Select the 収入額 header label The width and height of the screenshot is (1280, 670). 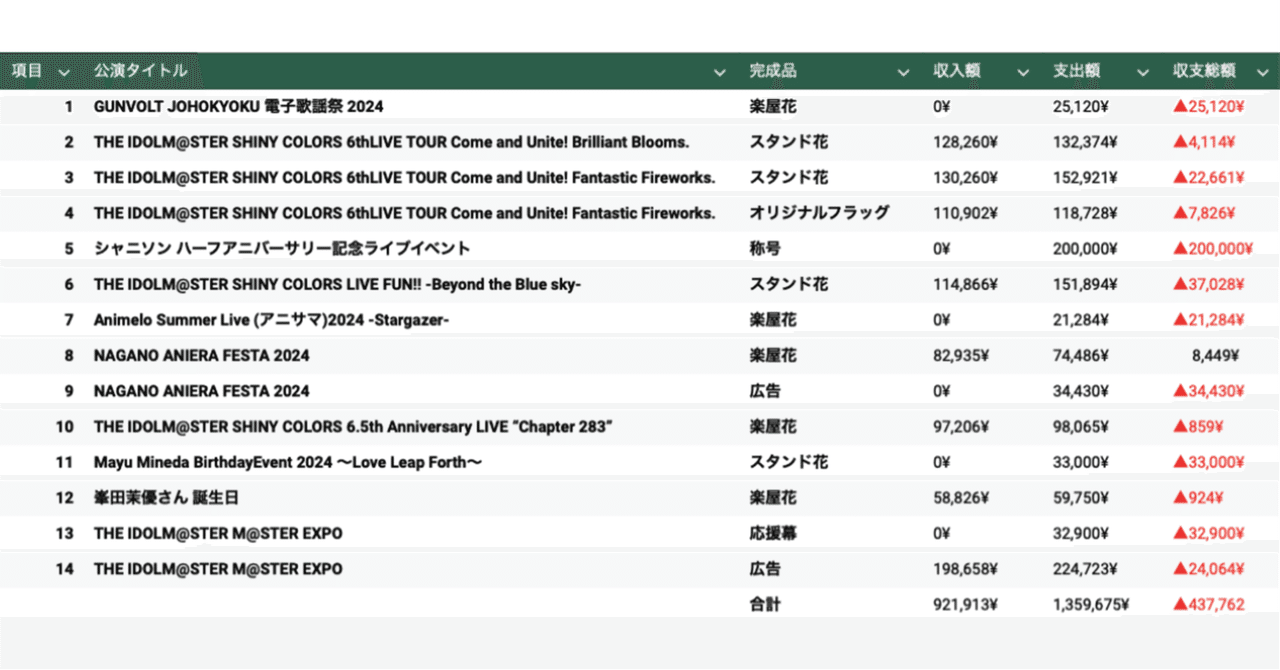click(957, 71)
